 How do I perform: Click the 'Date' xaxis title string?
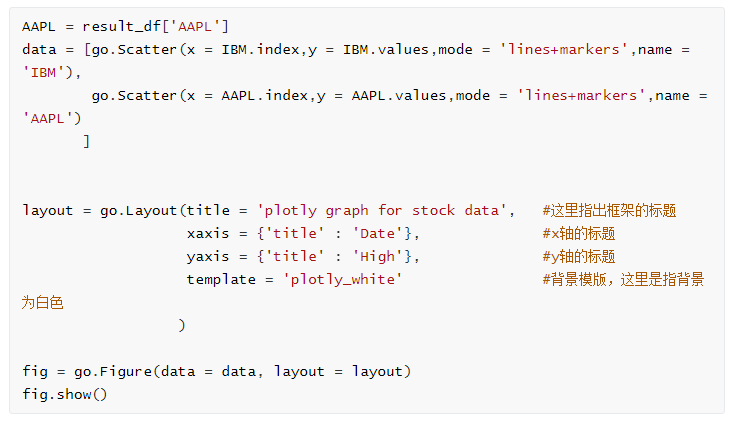tap(378, 233)
